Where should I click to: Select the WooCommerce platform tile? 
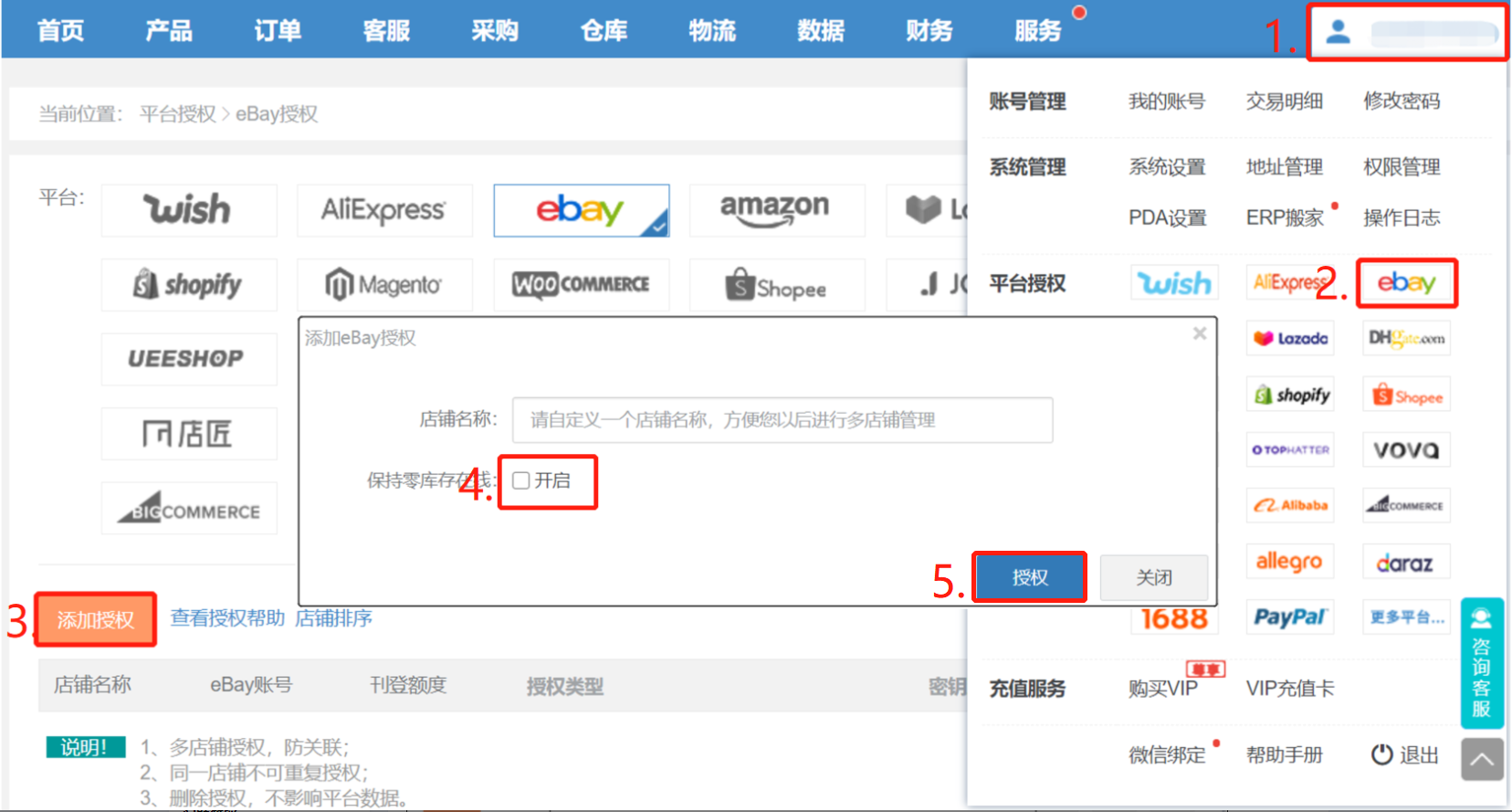(581, 285)
